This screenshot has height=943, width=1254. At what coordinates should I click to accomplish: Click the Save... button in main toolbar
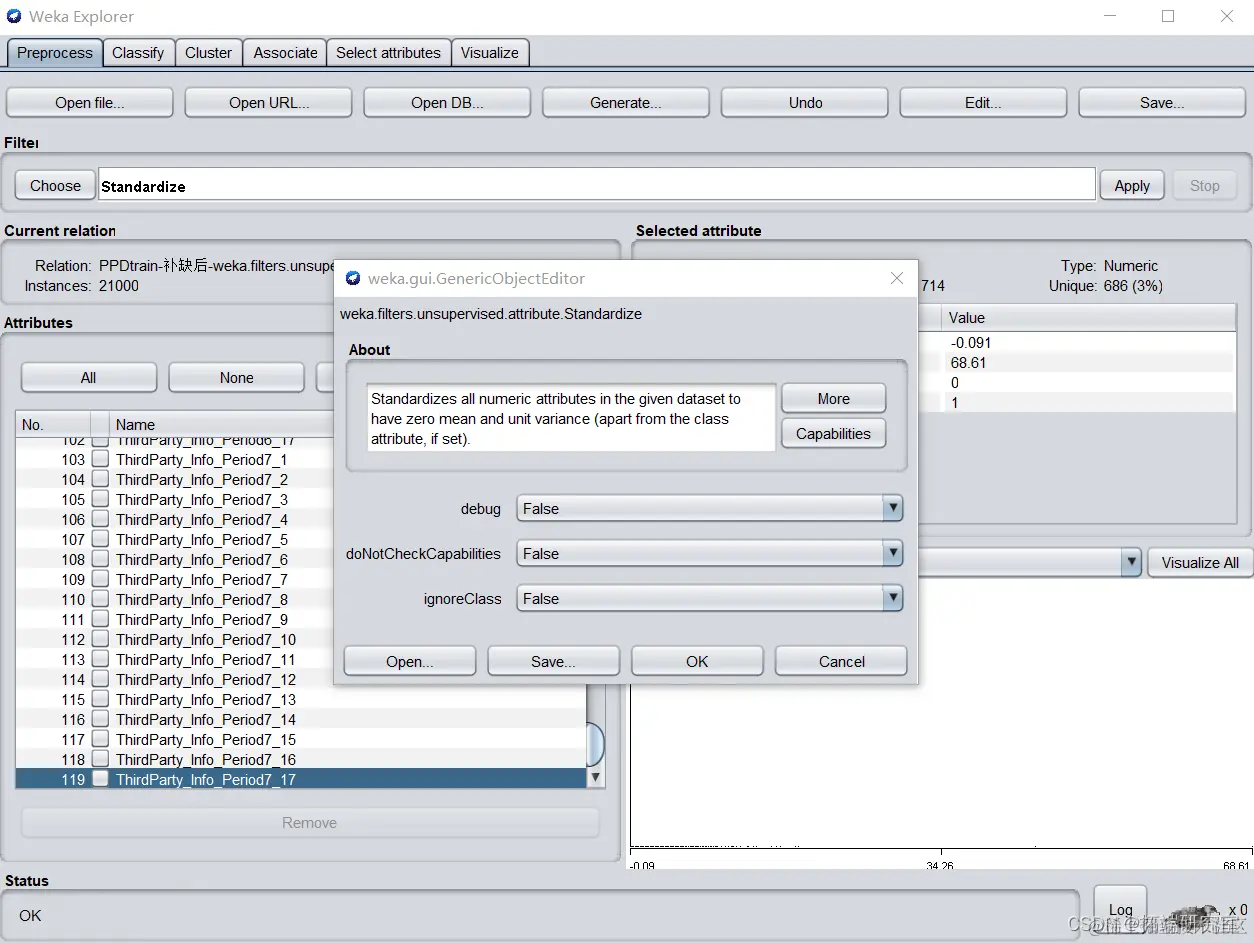[x=1162, y=102]
